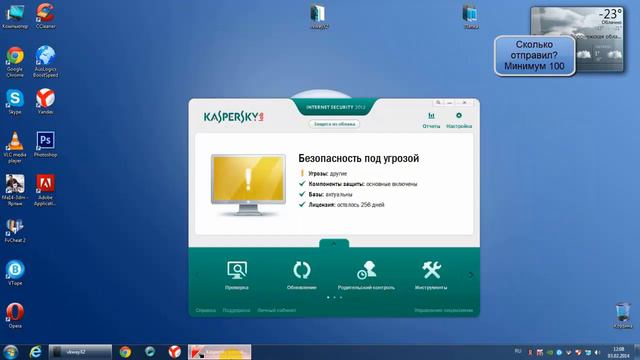The image size is (640, 360).
Task: Switch to the first taskbar window button
Action: point(80,352)
